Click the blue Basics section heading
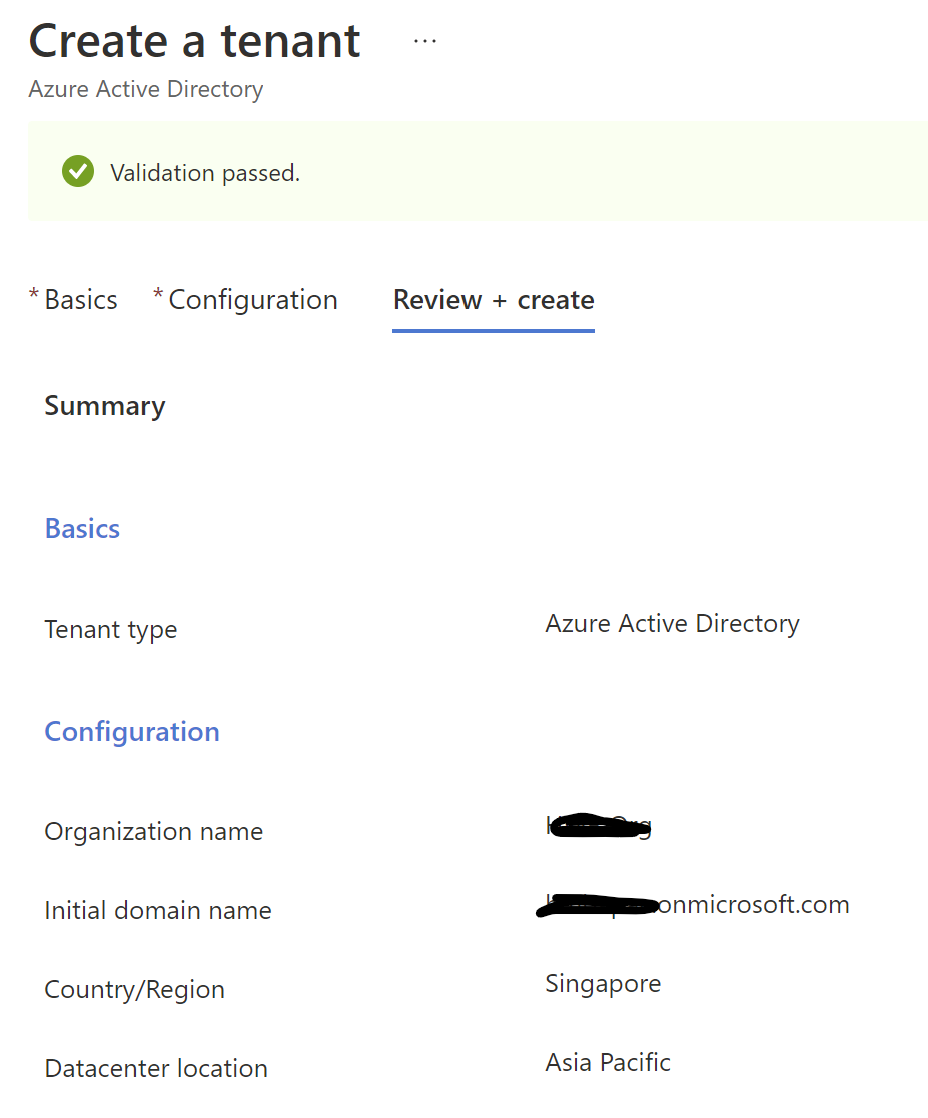This screenshot has height=1118, width=928. click(x=82, y=528)
